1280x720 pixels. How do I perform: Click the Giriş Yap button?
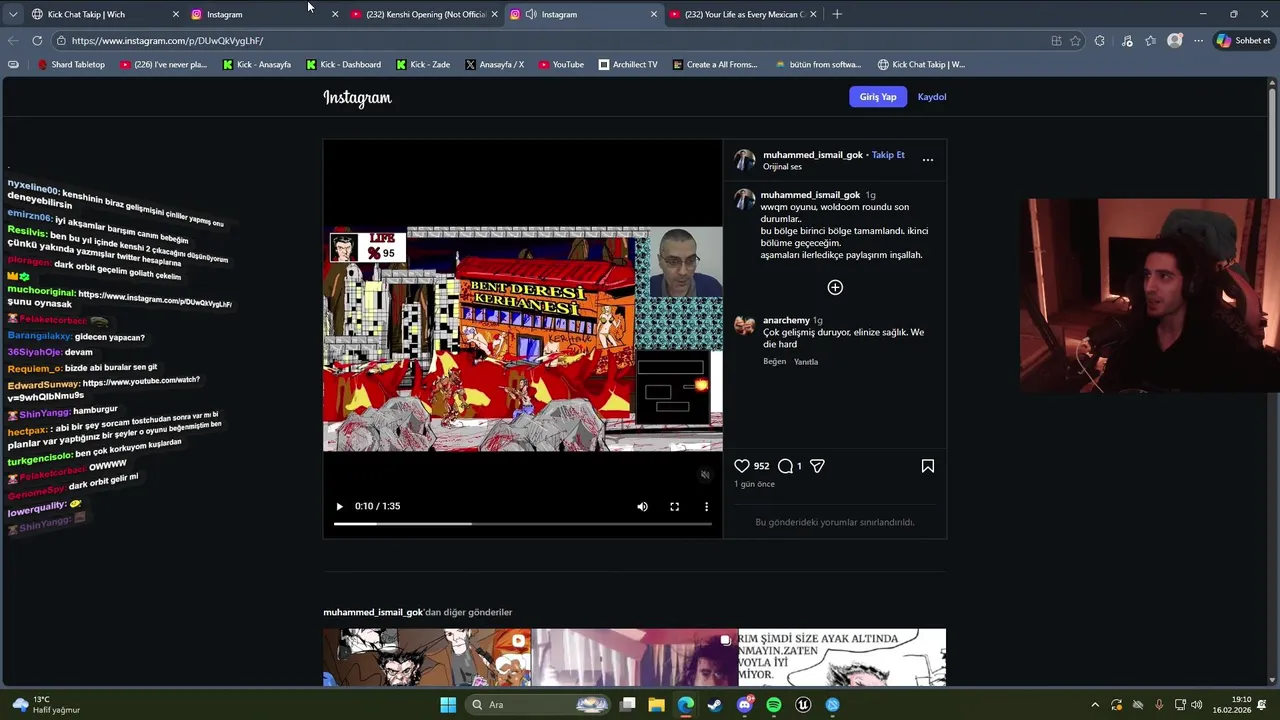(878, 97)
